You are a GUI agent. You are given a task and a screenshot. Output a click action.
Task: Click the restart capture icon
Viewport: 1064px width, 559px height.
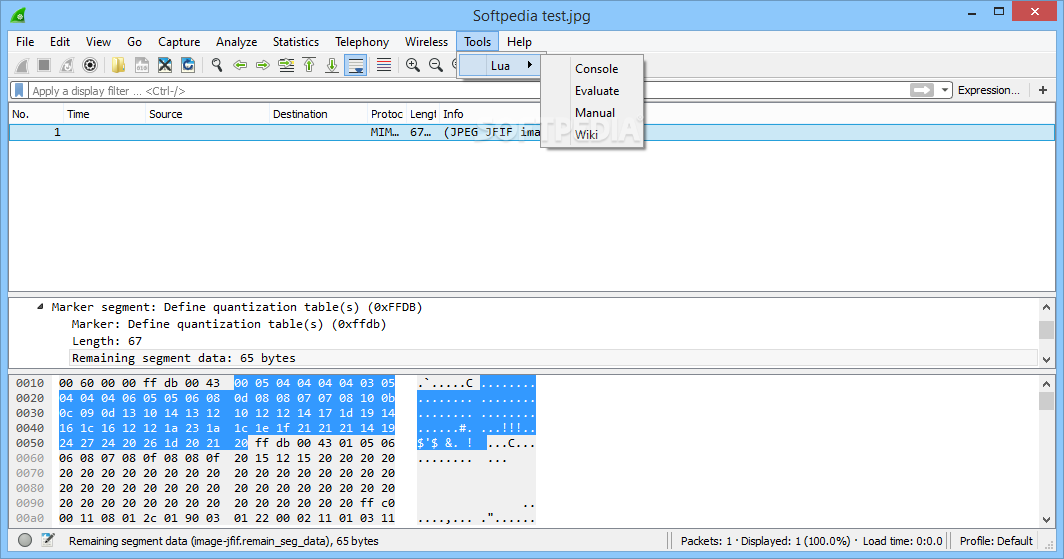66,65
